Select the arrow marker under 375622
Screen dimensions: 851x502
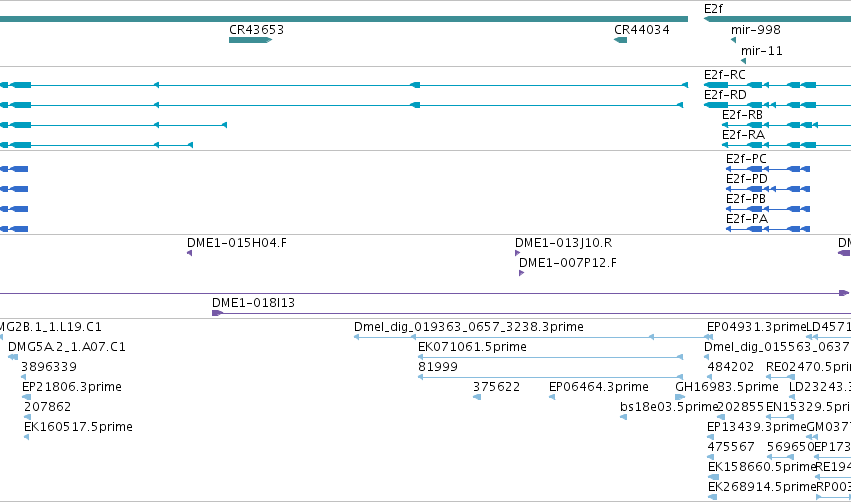(x=477, y=398)
